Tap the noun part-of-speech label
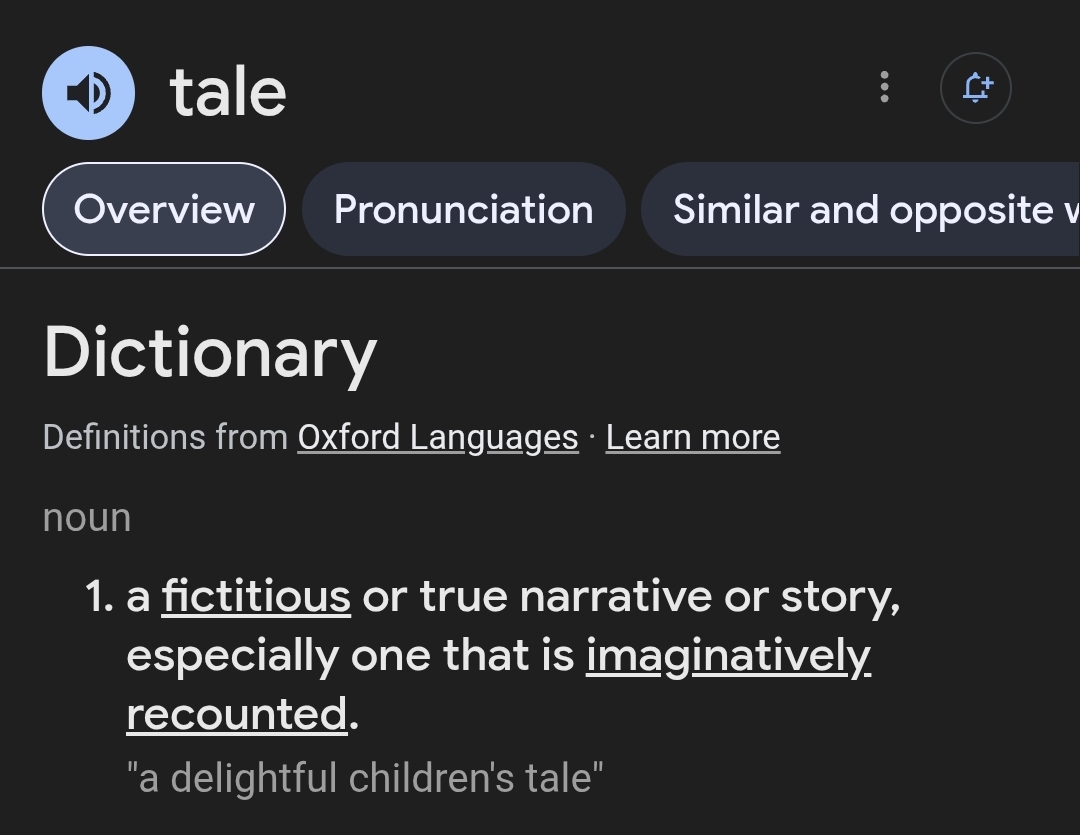 click(87, 517)
